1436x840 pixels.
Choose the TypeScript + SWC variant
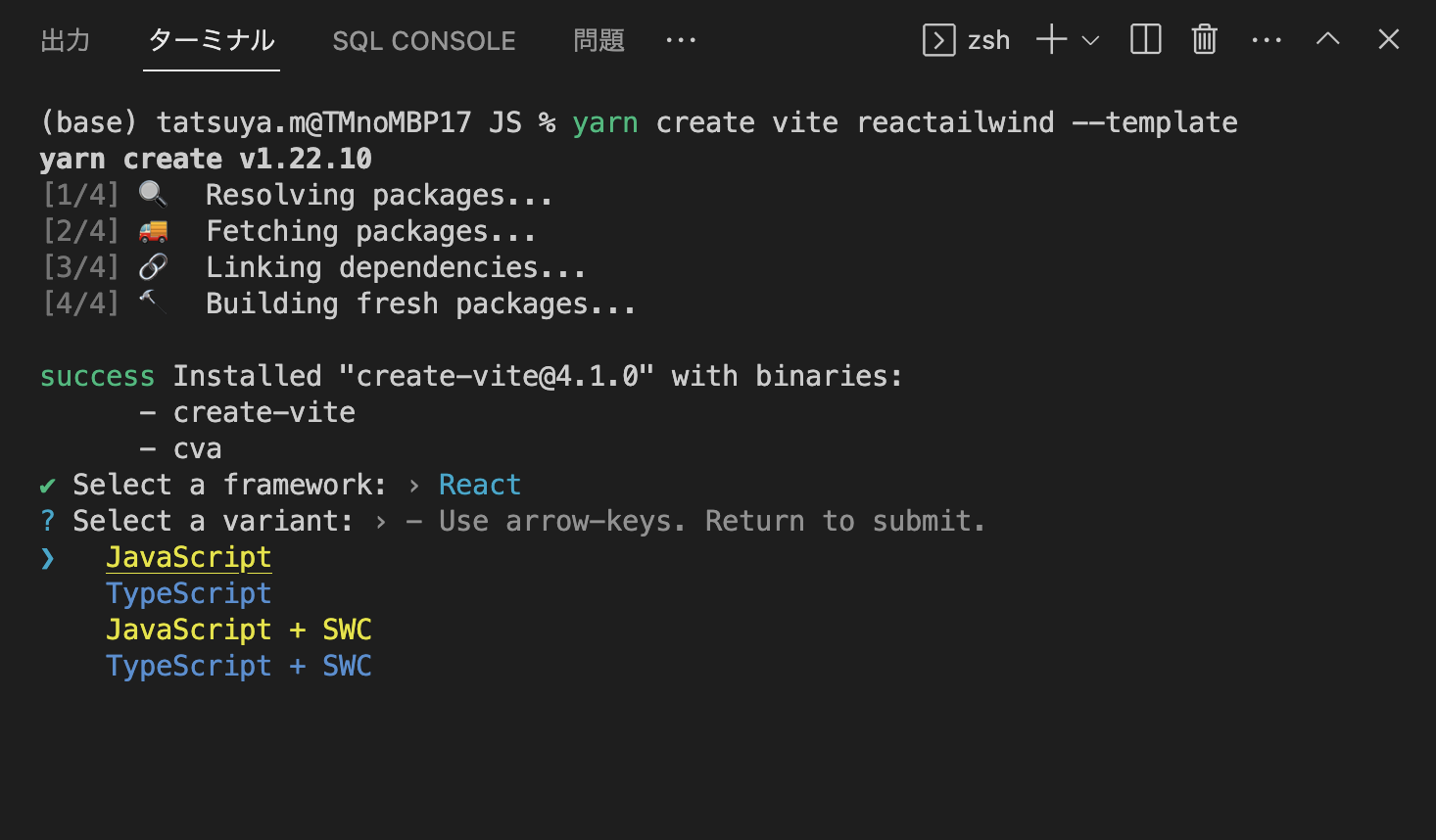238,666
